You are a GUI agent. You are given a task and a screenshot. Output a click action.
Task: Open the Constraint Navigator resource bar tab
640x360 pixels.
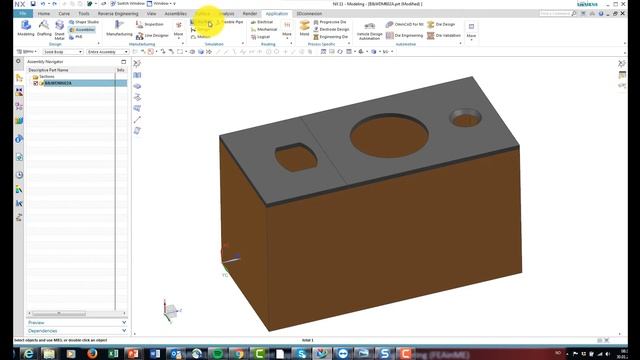pyautogui.click(x=19, y=92)
